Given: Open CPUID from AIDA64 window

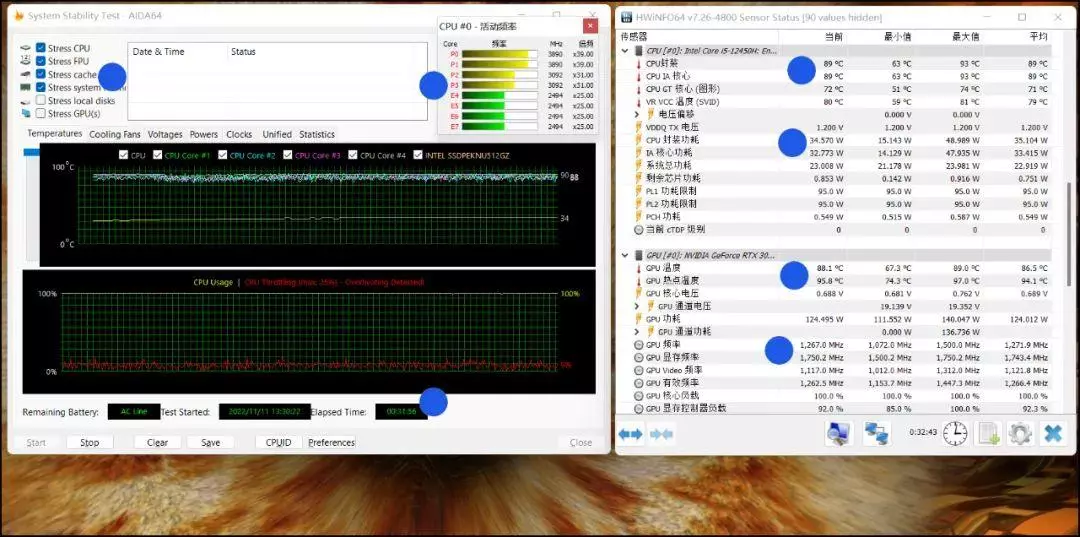Looking at the screenshot, I should (278, 443).
